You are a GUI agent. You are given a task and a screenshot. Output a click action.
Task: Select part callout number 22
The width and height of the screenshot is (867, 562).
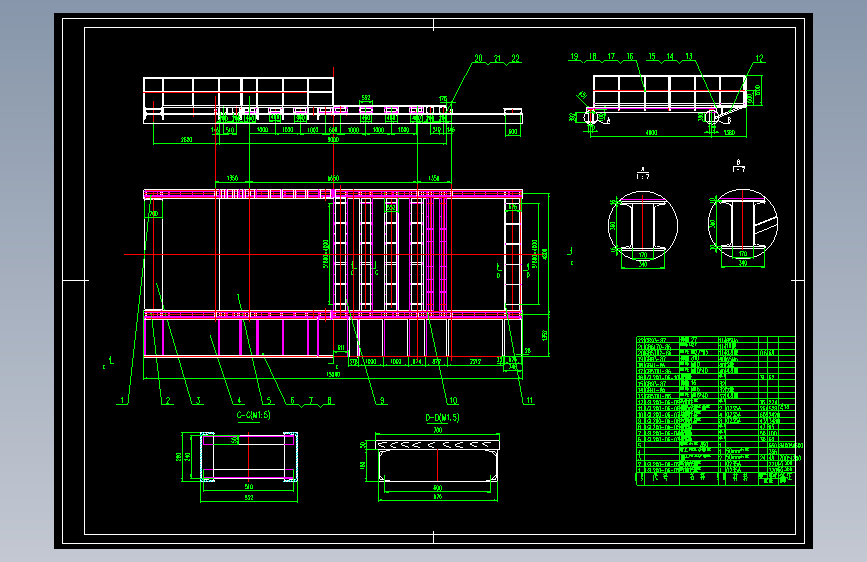515,58
